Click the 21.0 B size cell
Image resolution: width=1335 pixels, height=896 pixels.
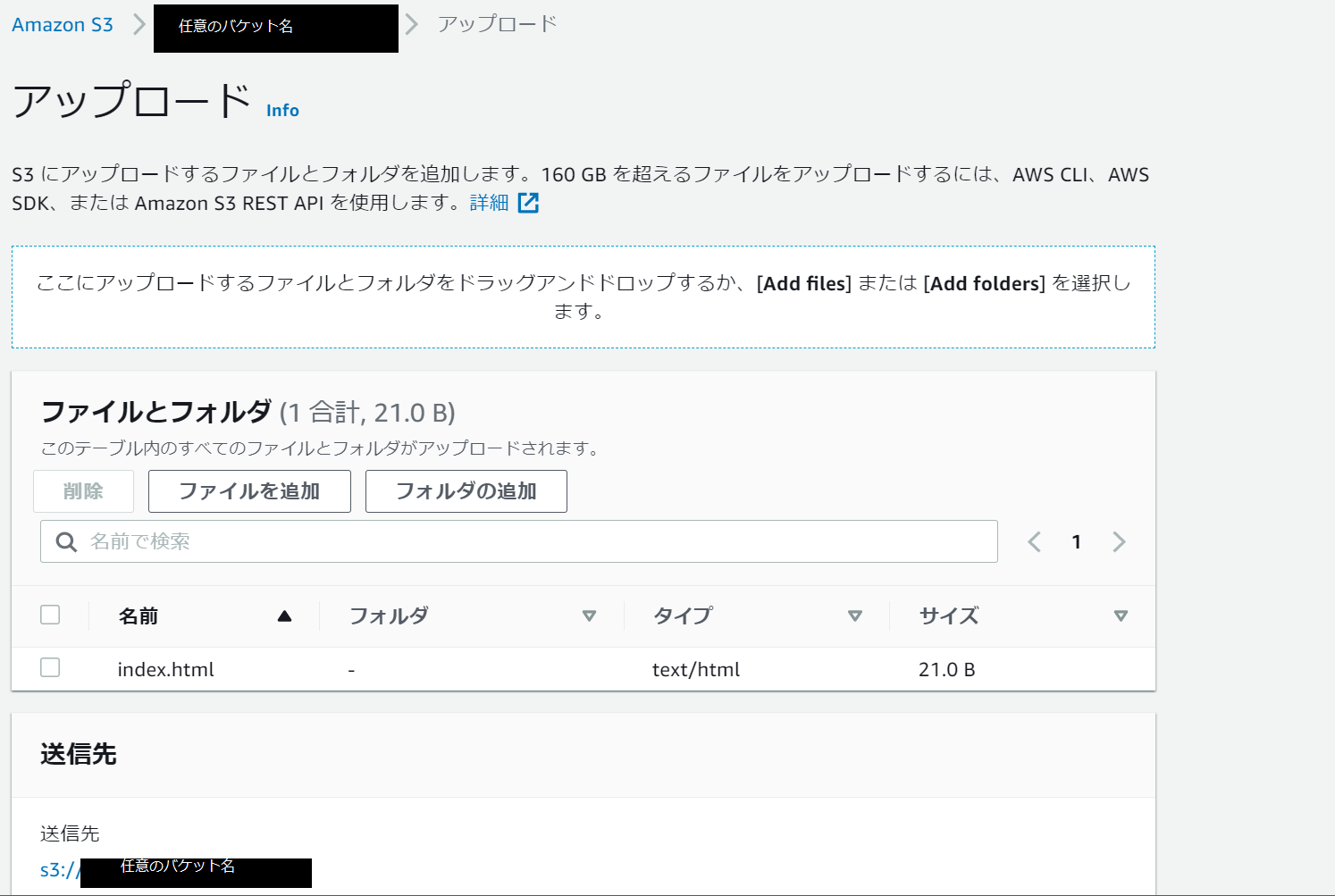coord(947,669)
